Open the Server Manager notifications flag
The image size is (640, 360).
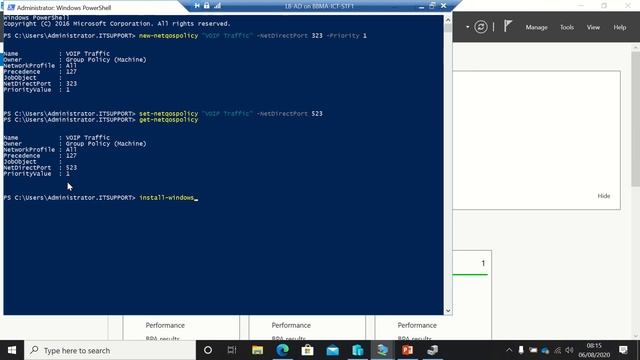pos(507,26)
